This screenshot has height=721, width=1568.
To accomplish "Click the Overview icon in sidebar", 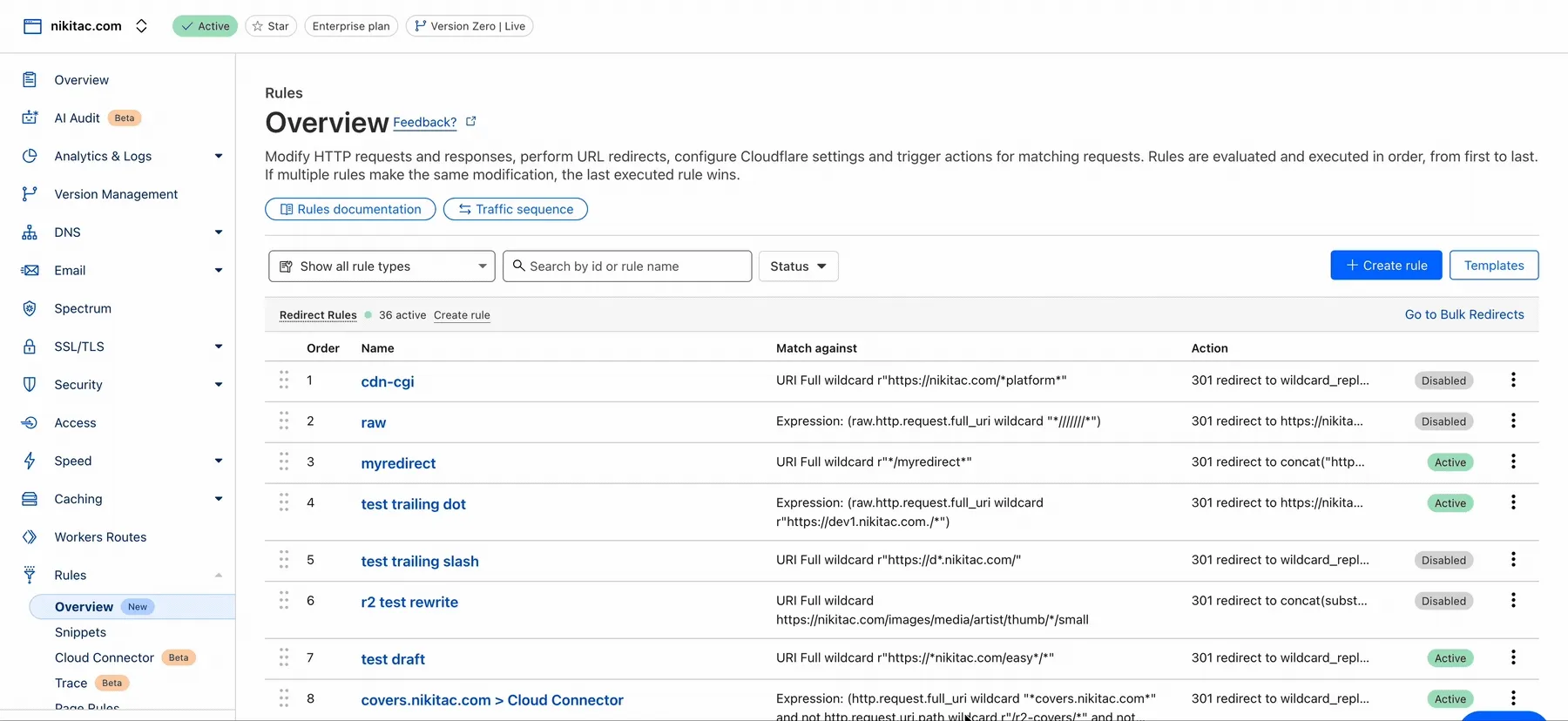I will 30,80.
